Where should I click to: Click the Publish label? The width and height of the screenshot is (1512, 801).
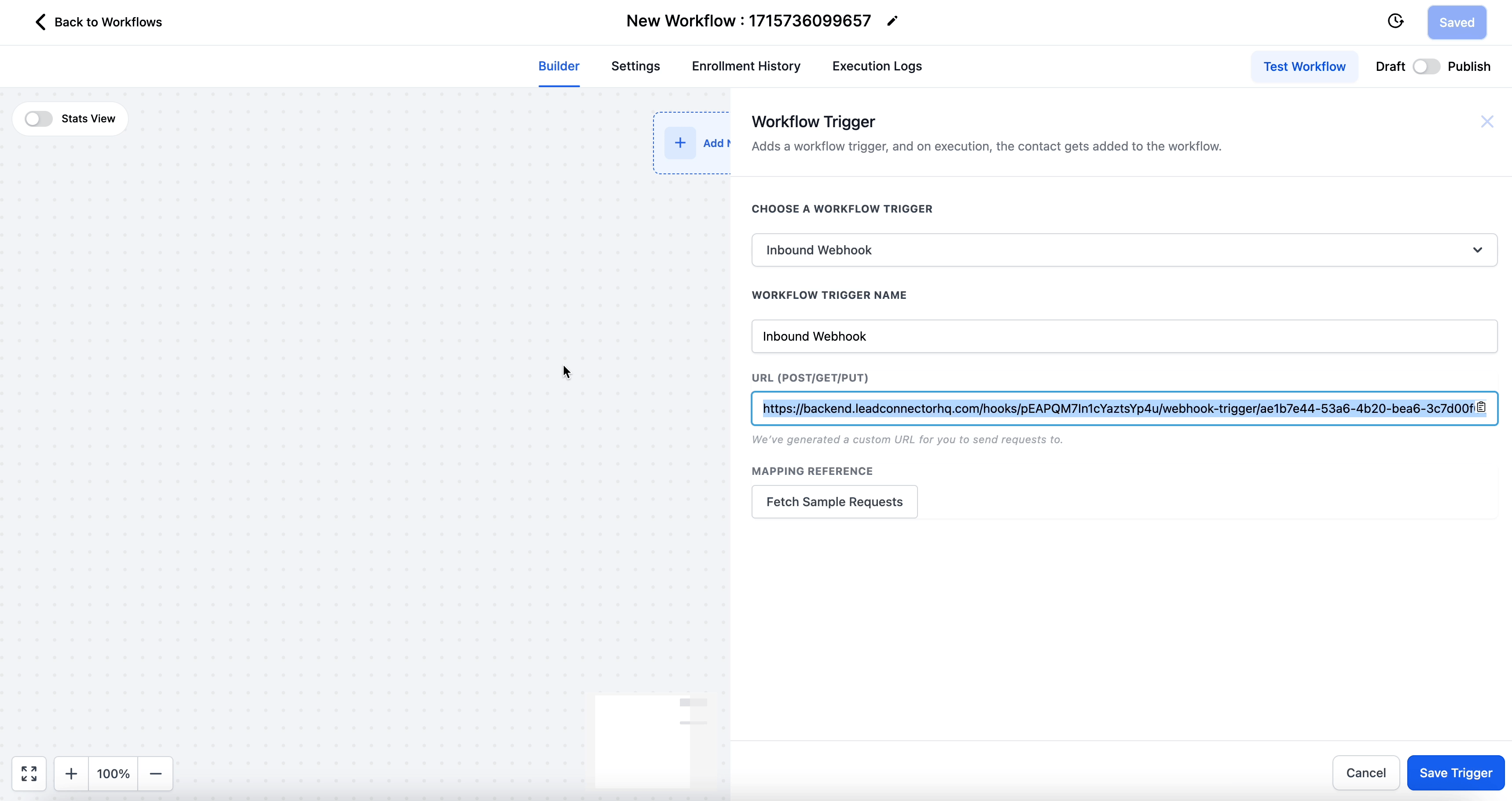click(x=1468, y=66)
